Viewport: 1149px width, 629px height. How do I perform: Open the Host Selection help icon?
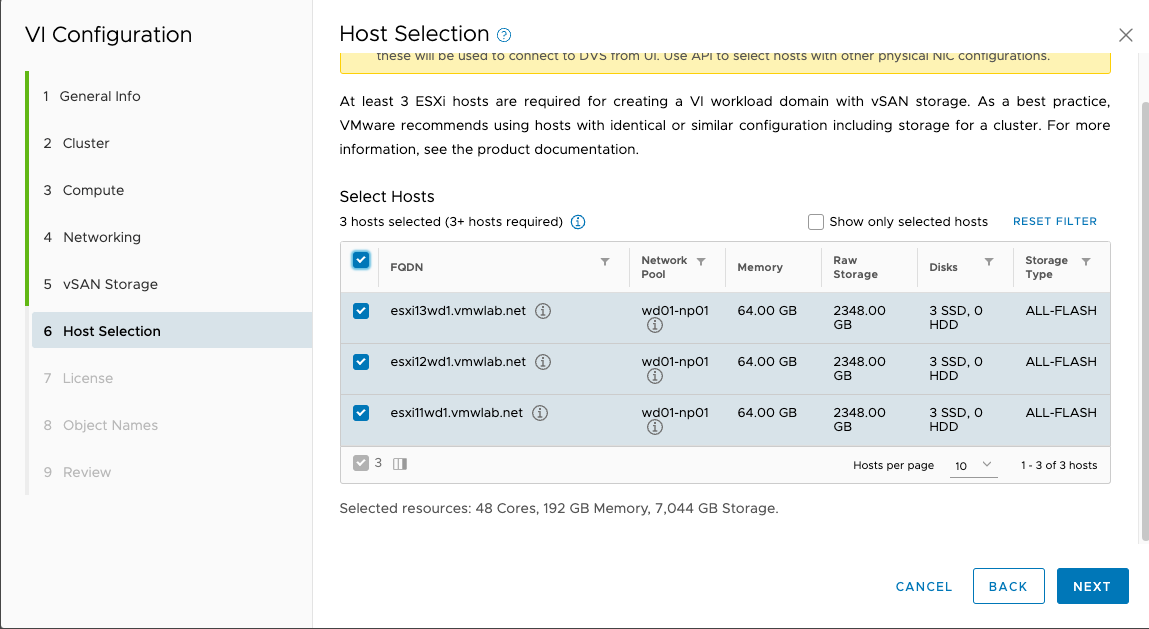(504, 34)
